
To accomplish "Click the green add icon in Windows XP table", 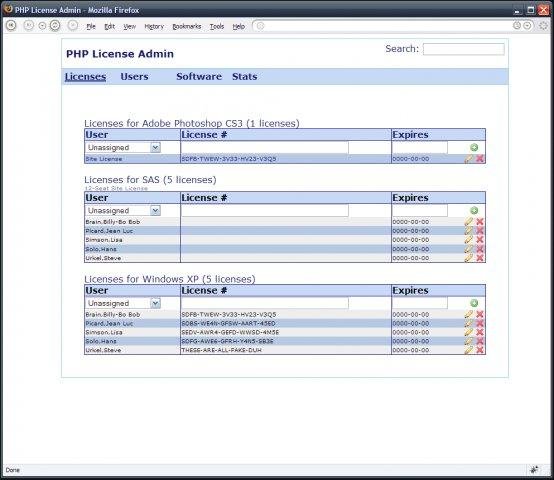I will 474,303.
